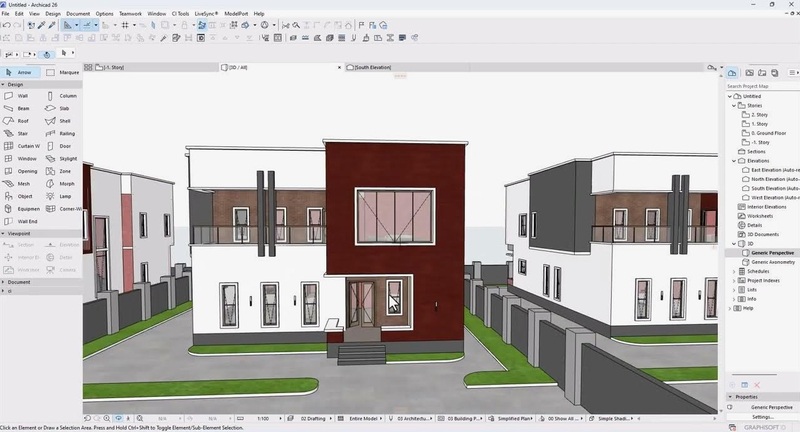800x432 pixels.
Task: Click the Settings... button in Properties
Action: [x=762, y=417]
